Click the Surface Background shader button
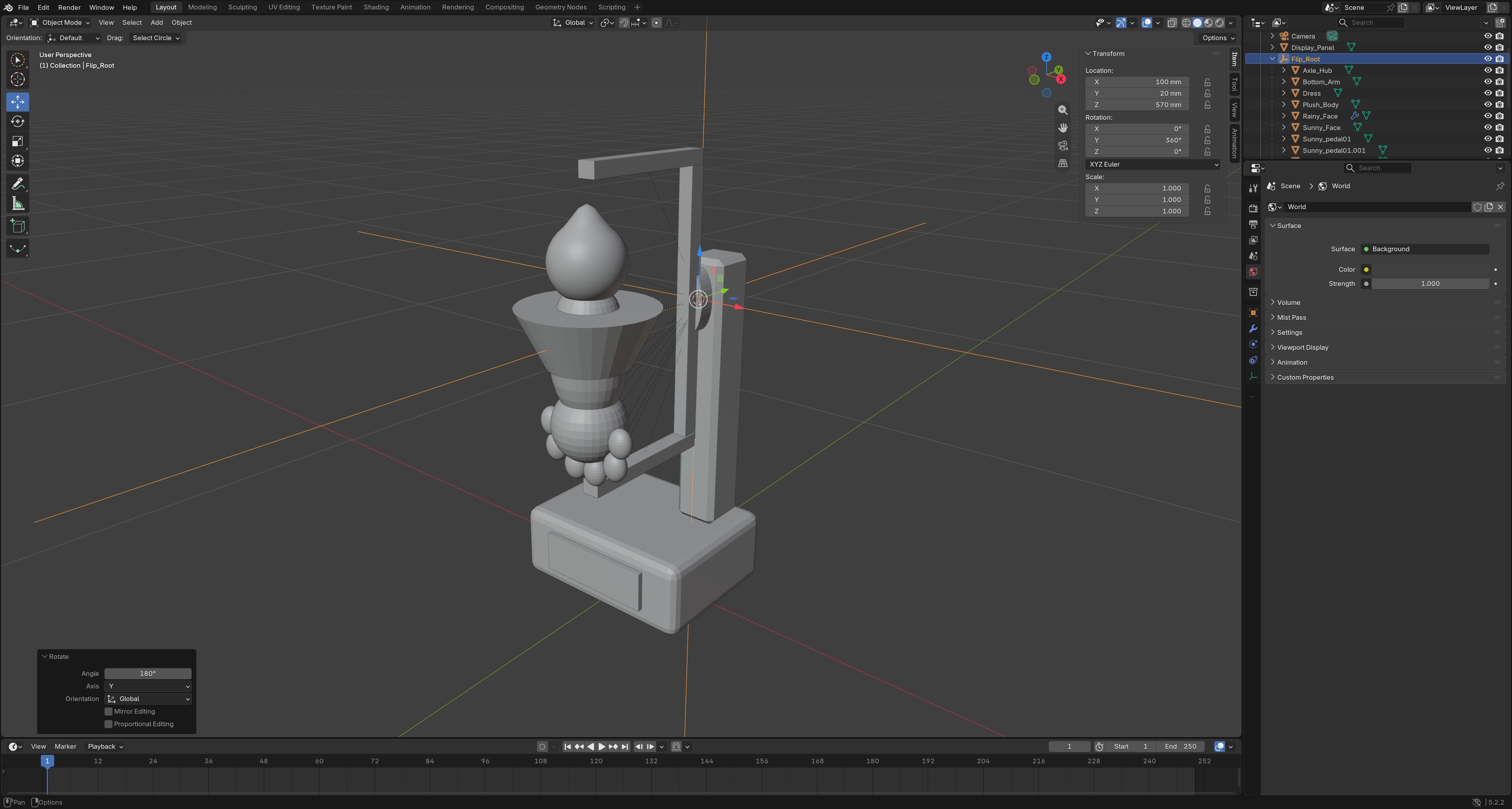This screenshot has height=809, width=1512. click(x=1425, y=249)
